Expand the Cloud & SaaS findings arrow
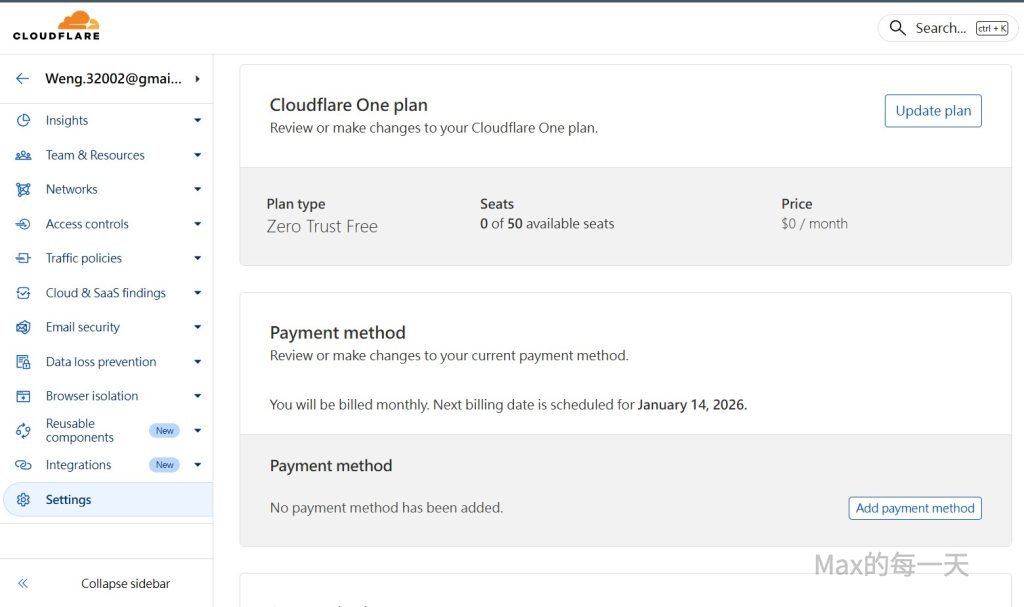This screenshot has height=607, width=1024. pyautogui.click(x=197, y=293)
